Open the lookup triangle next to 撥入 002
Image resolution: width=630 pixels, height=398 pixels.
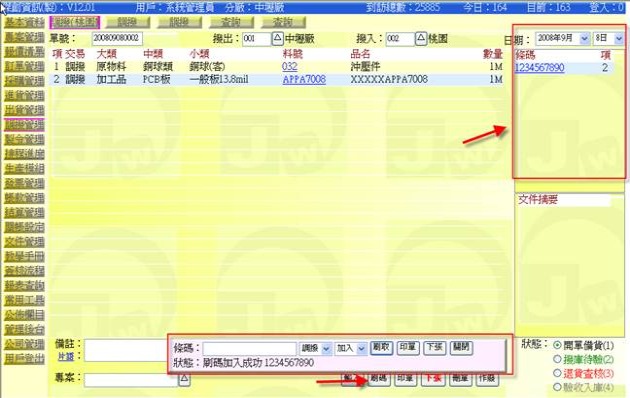point(421,39)
